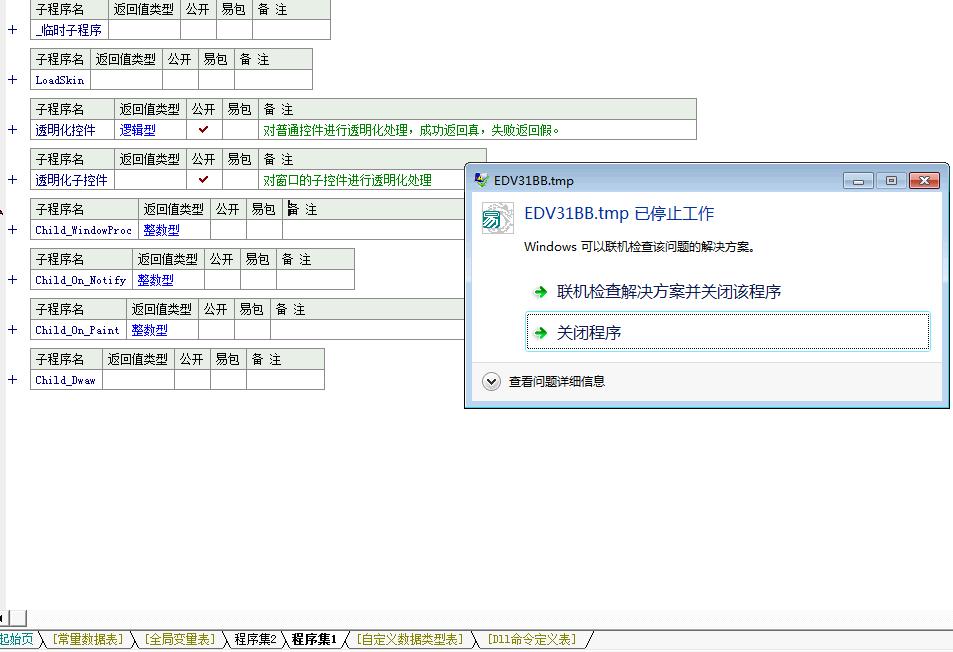Maximize the EDV31BB.tmp dialog
Image resolution: width=953 pixels, height=652 pixels.
pyautogui.click(x=891, y=180)
